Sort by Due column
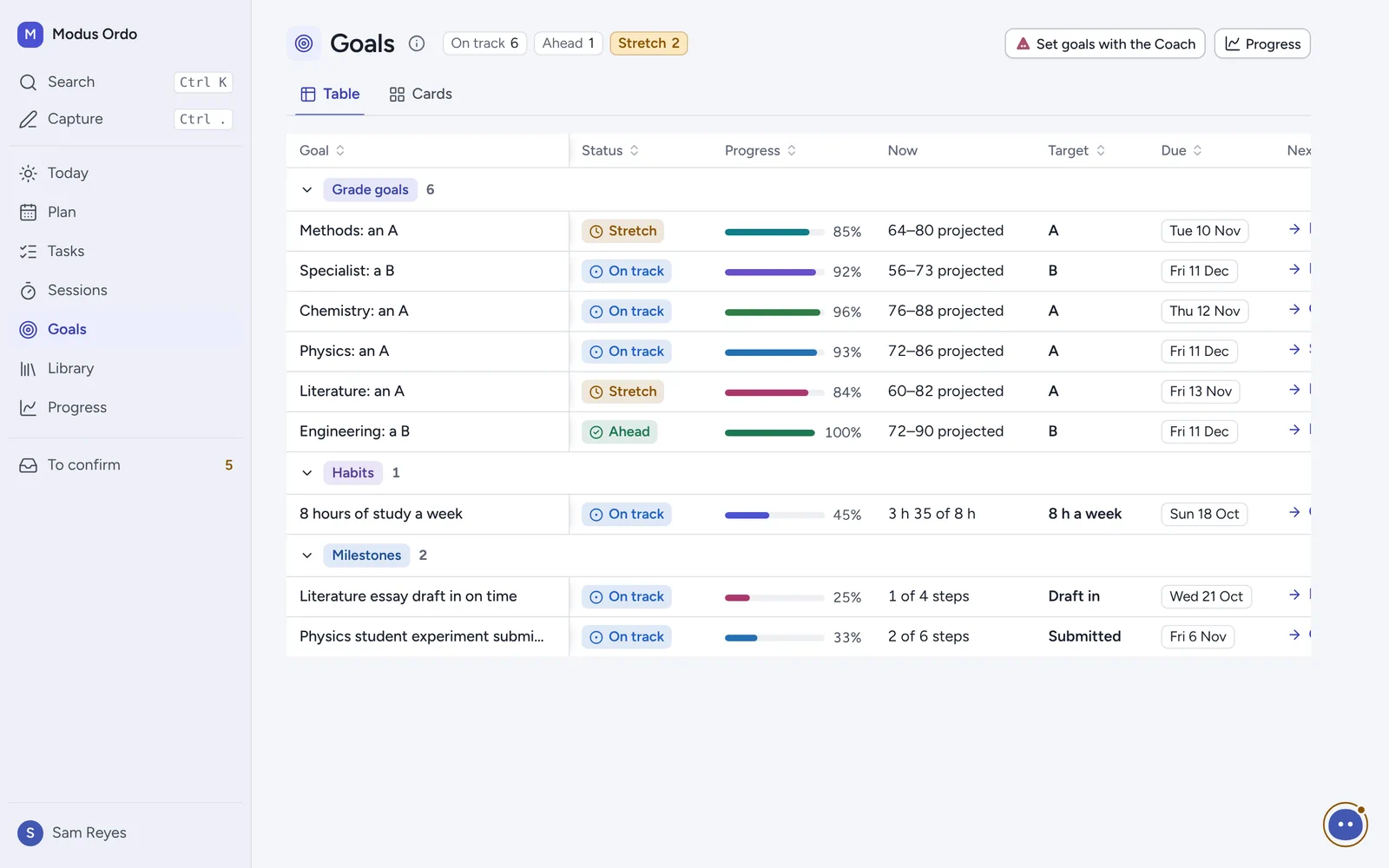Viewport: 1389px width, 868px height. (x=1182, y=150)
